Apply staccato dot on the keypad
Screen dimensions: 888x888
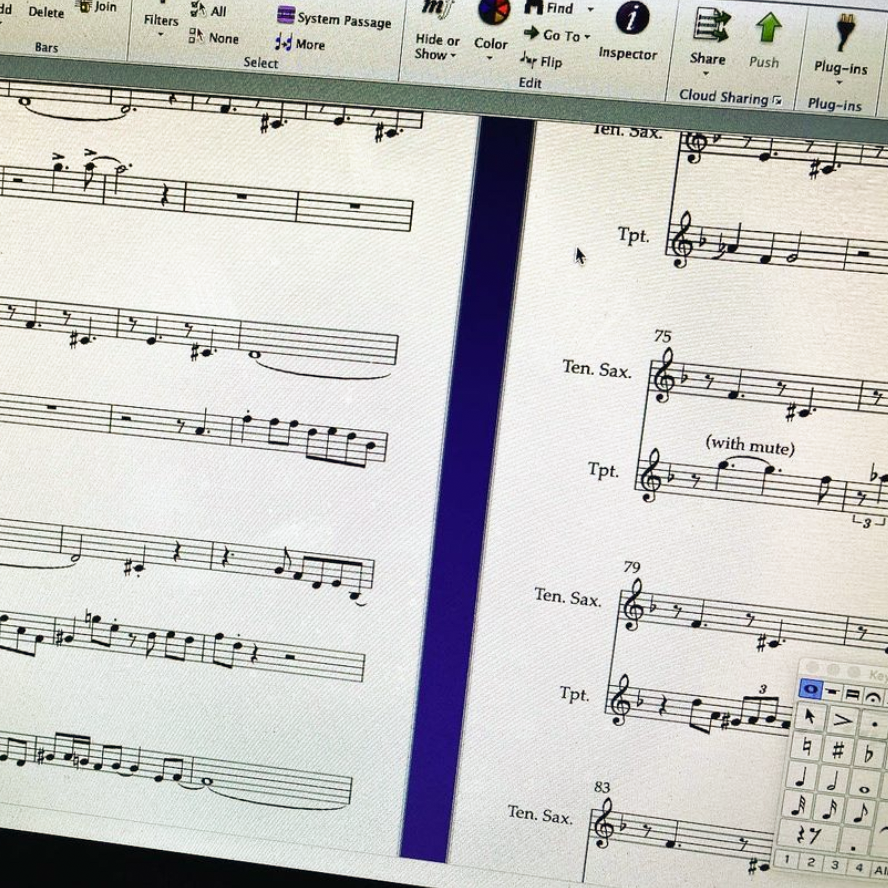tap(875, 724)
